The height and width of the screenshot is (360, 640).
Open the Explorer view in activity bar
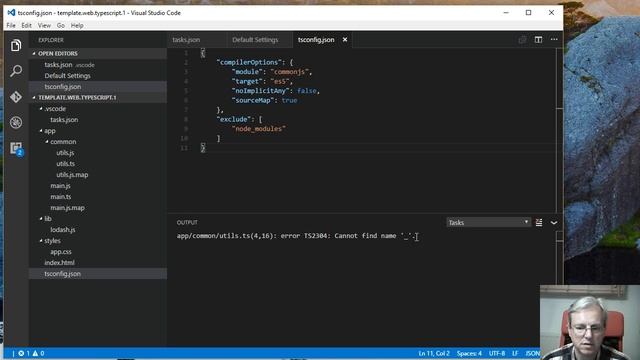(16, 45)
